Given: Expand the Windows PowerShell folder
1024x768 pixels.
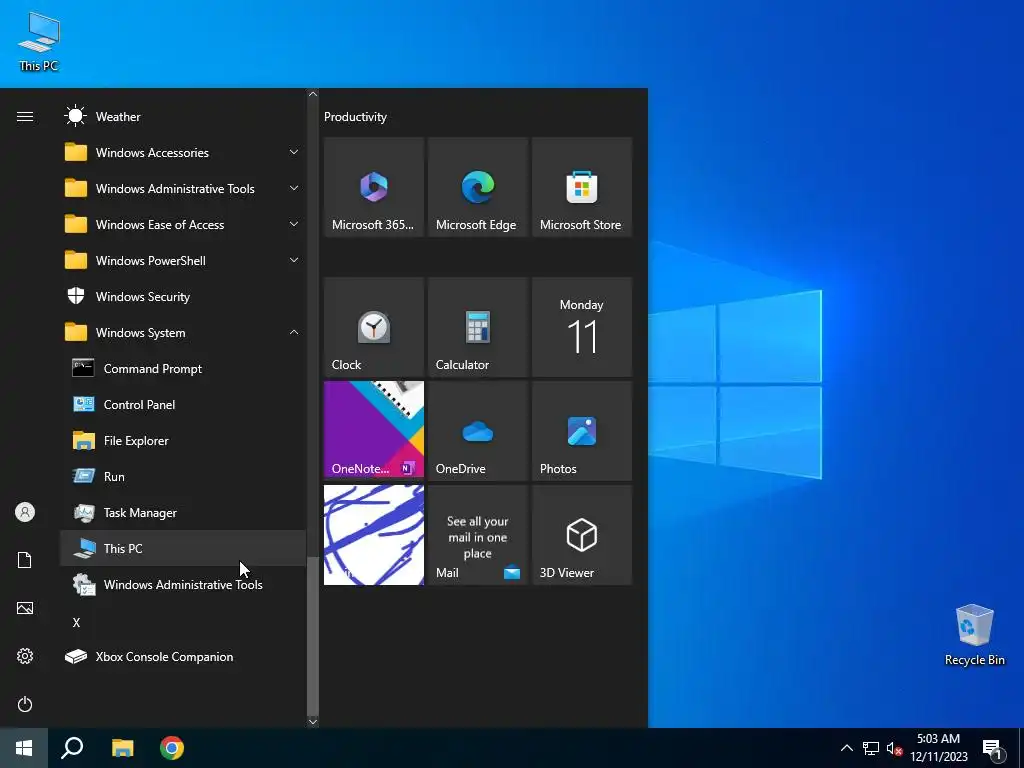Looking at the screenshot, I should pos(183,261).
